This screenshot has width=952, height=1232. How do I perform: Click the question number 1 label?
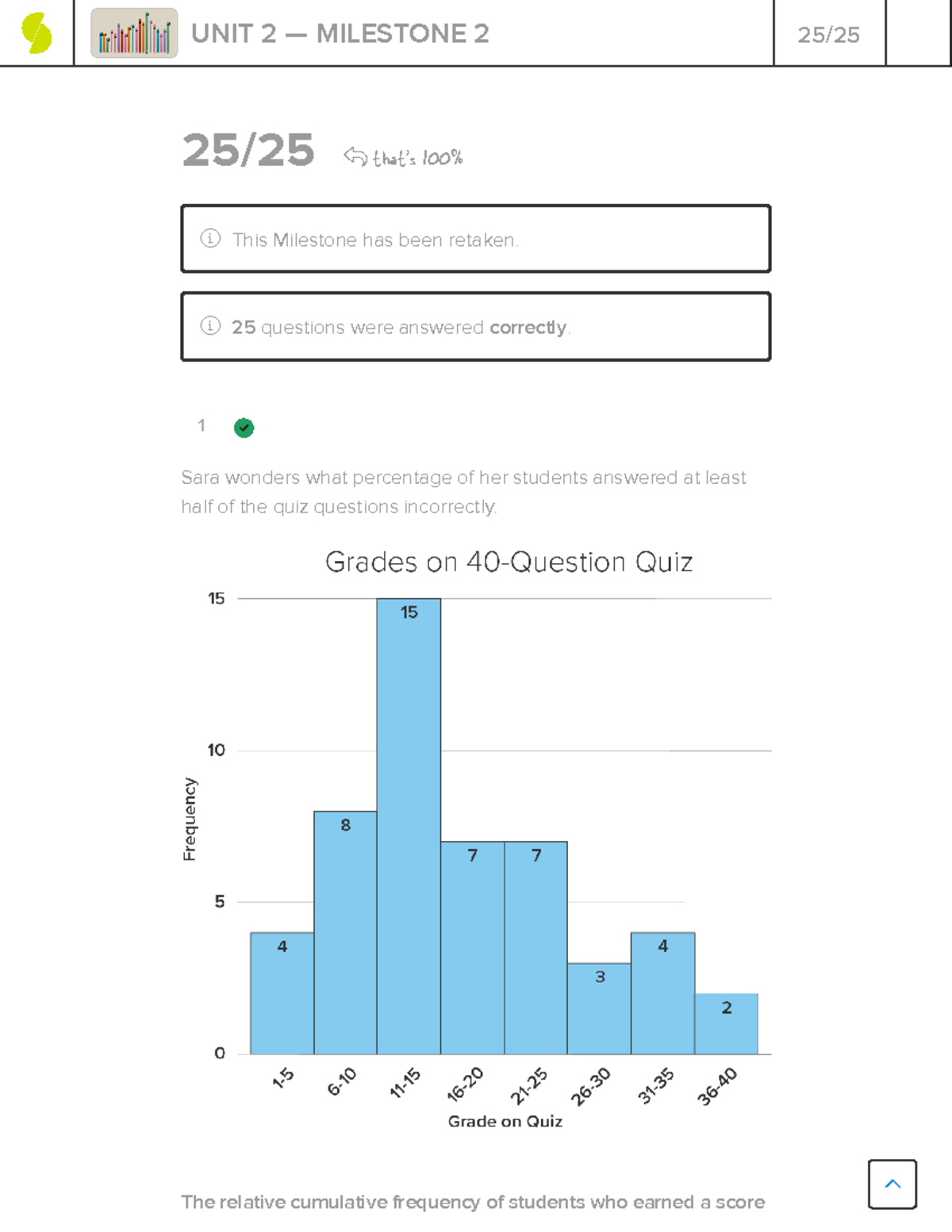point(202,426)
